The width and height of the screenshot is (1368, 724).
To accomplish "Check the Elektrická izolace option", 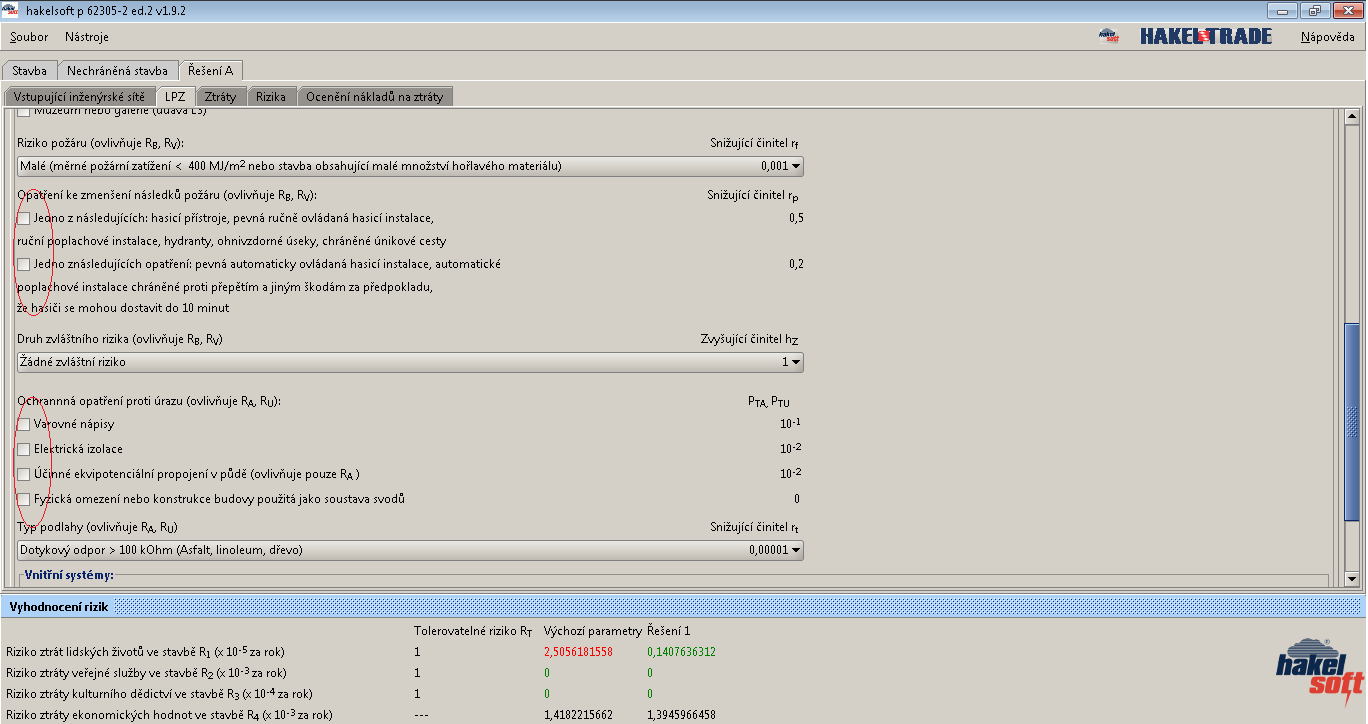I will tap(24, 449).
